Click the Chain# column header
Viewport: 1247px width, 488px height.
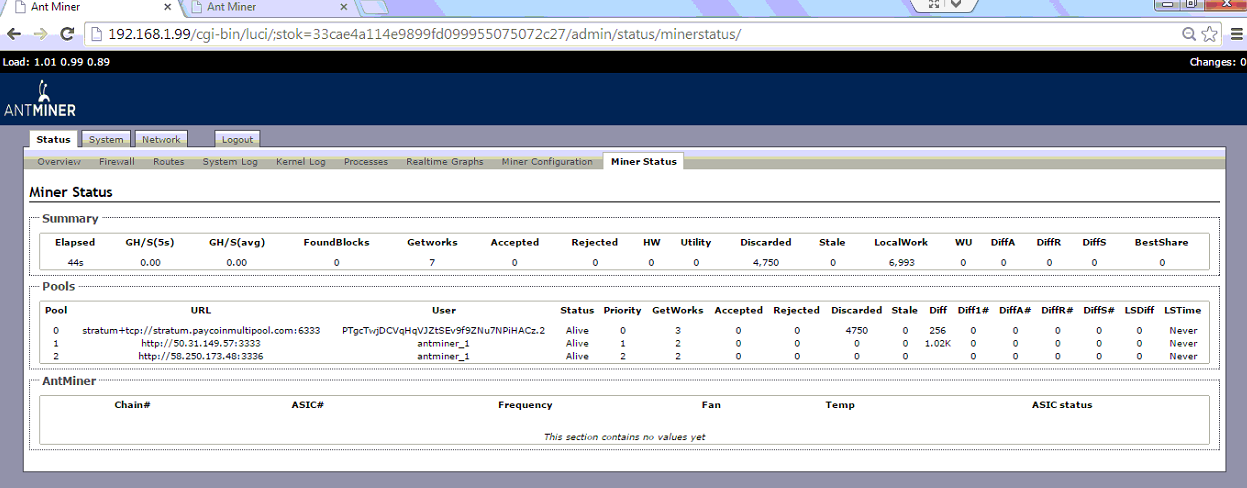[132, 405]
